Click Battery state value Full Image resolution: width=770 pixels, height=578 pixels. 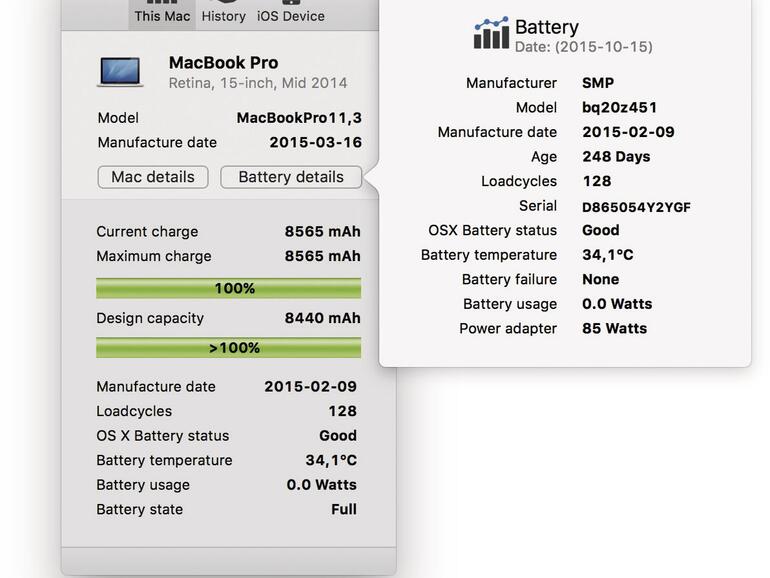[x=344, y=509]
